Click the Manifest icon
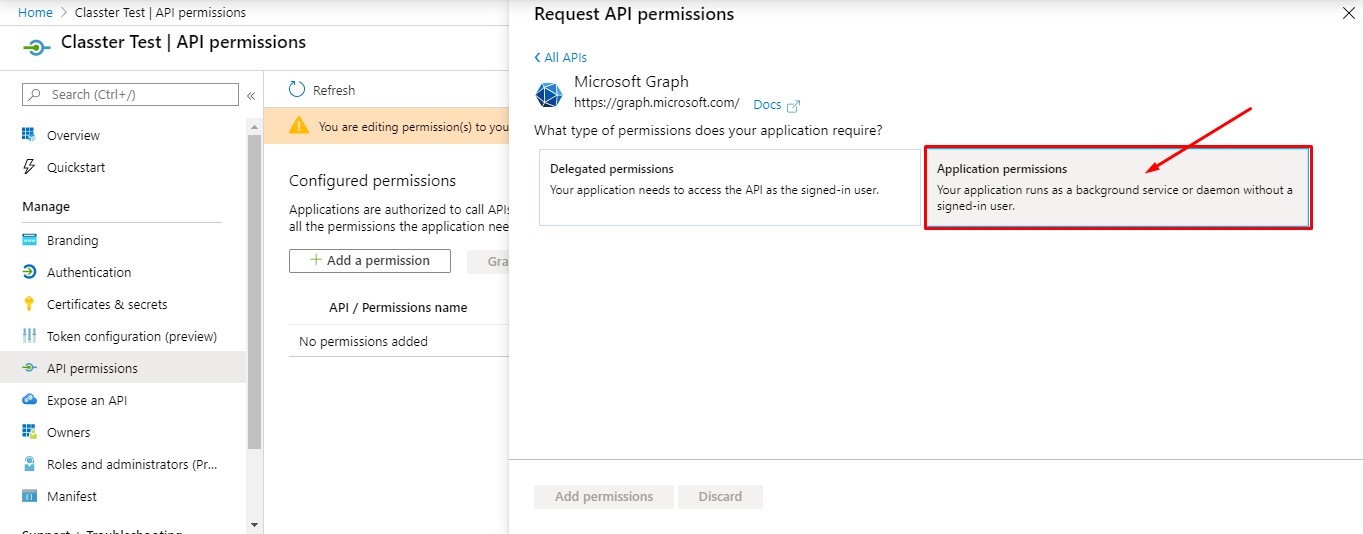Image resolution: width=1363 pixels, height=534 pixels. click(29, 496)
